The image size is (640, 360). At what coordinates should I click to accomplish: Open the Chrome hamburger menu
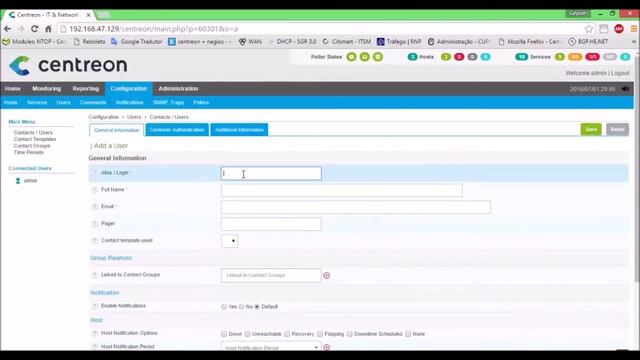[x=634, y=29]
